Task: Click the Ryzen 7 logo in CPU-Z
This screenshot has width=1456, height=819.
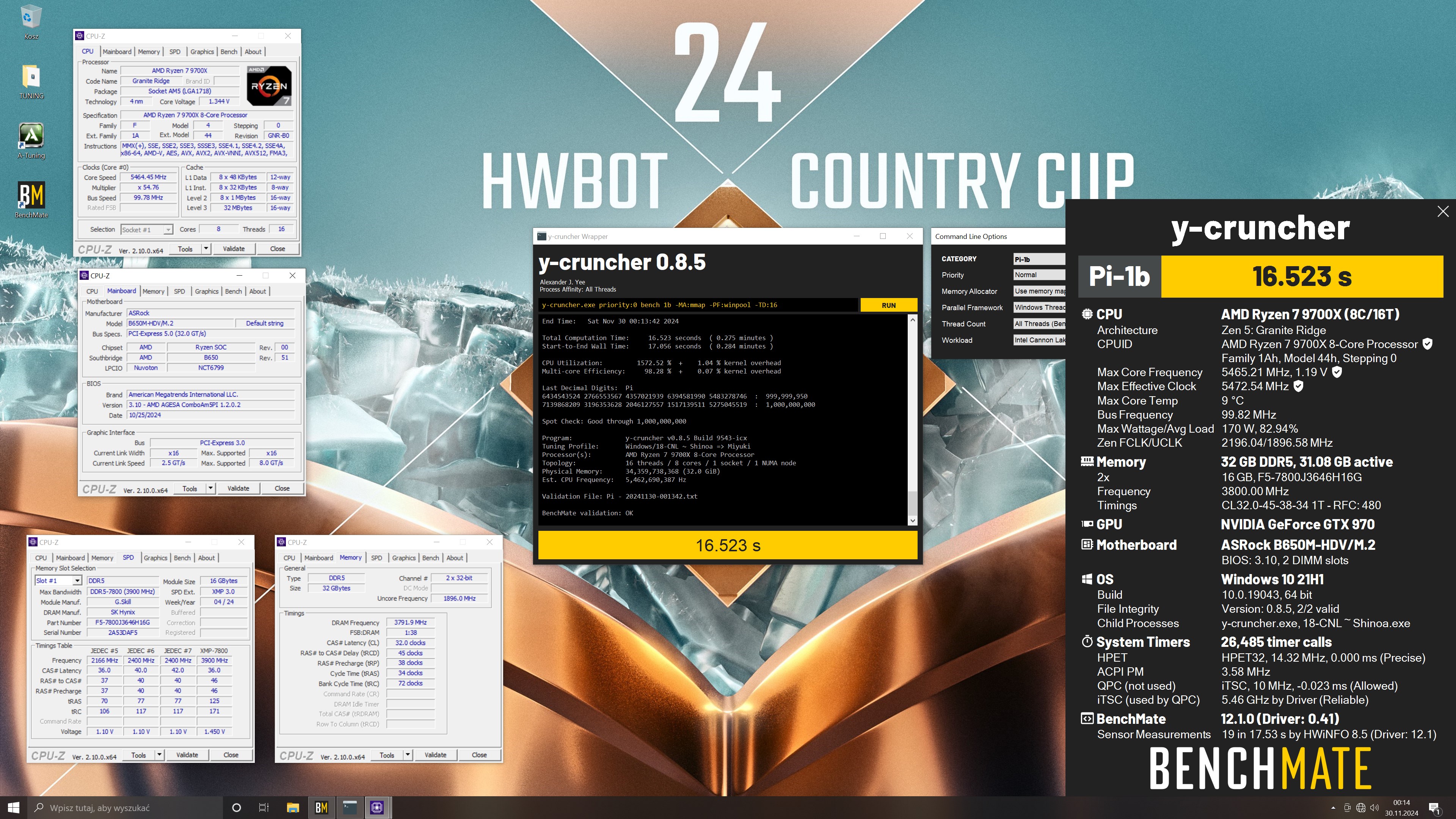Action: [270, 86]
